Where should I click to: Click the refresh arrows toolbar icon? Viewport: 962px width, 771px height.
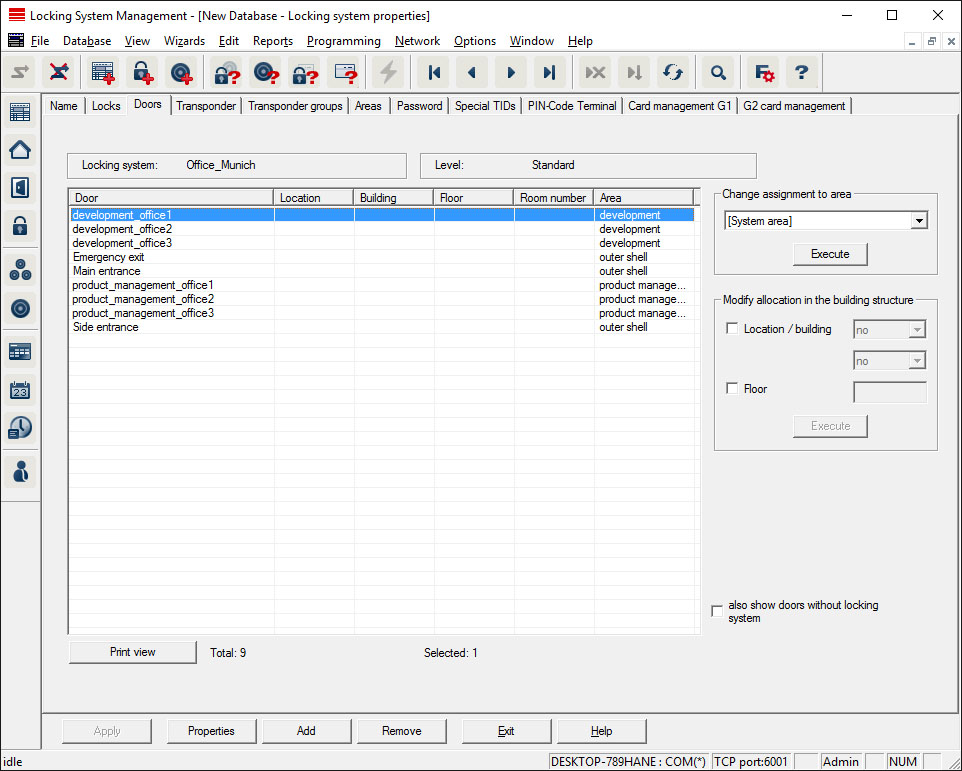click(x=673, y=72)
